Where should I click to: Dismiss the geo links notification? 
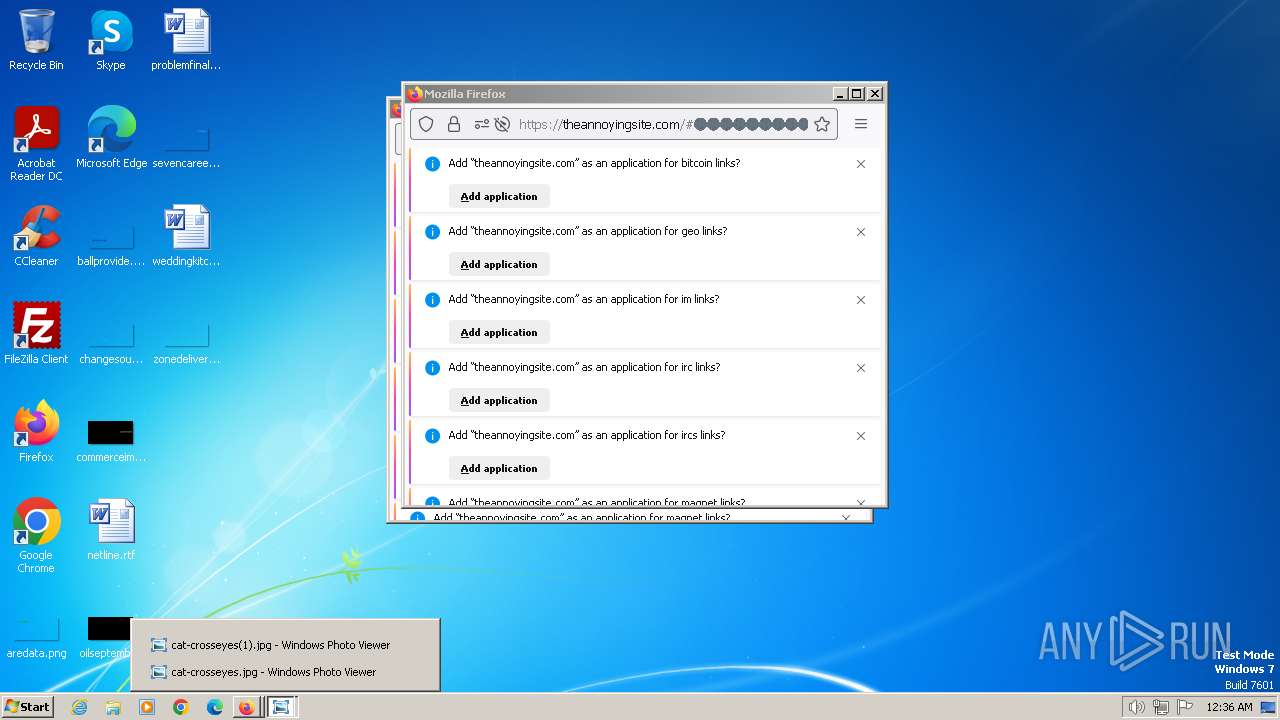click(861, 232)
